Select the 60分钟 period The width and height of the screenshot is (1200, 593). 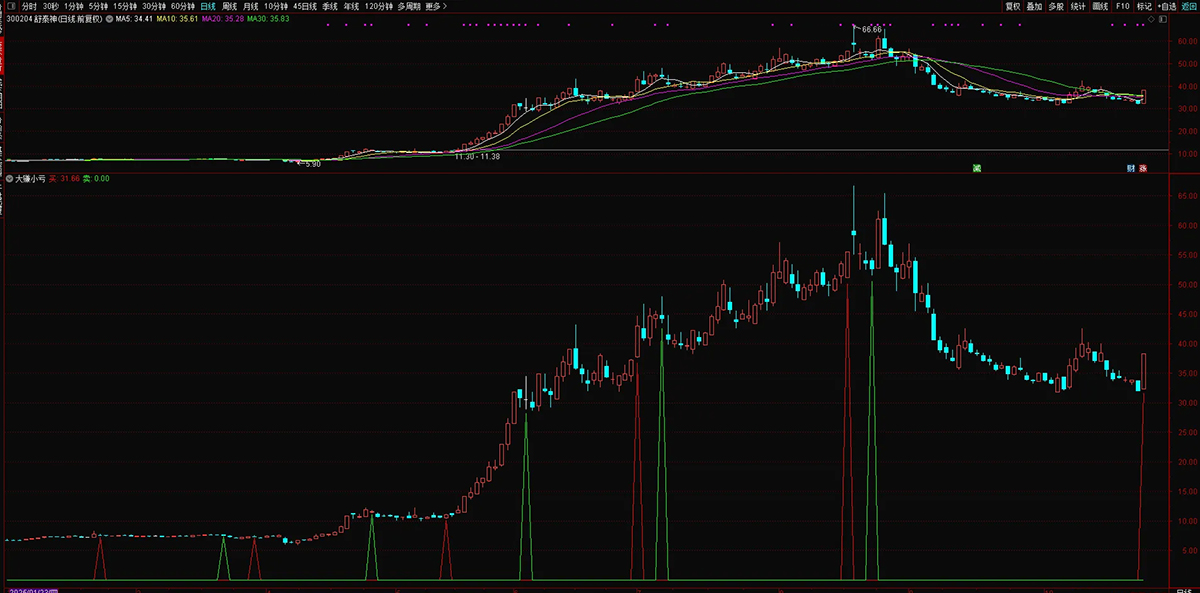coord(183,6)
